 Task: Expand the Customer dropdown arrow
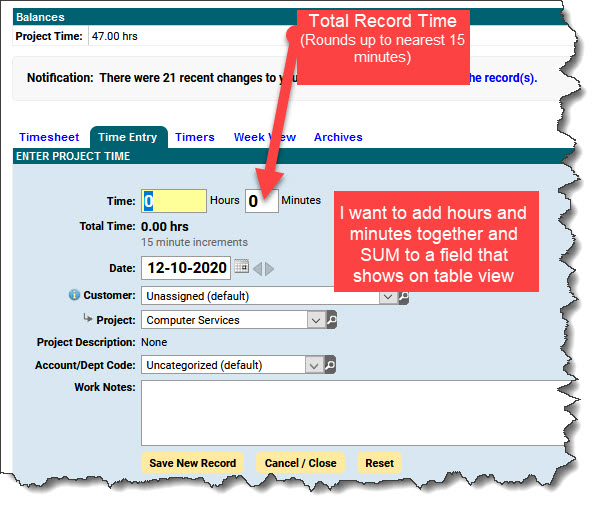388,297
